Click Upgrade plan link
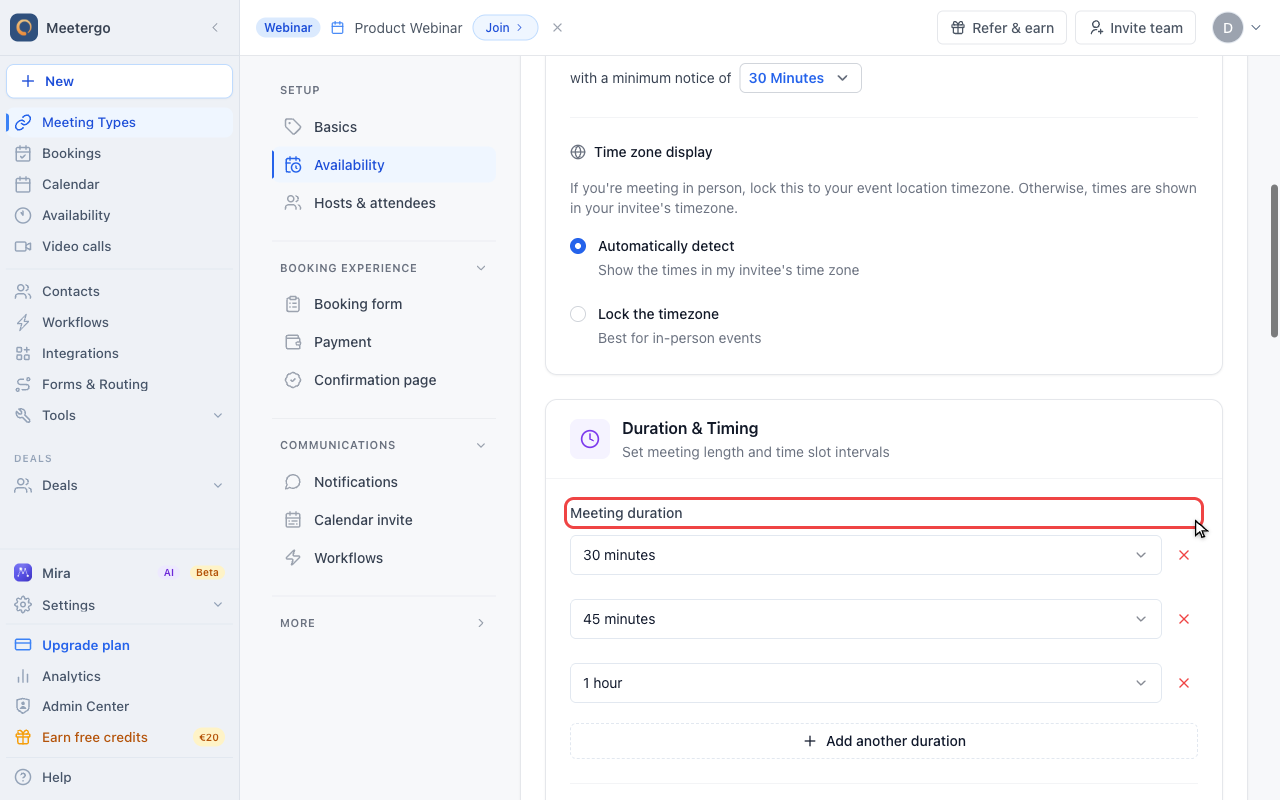 click(x=86, y=645)
